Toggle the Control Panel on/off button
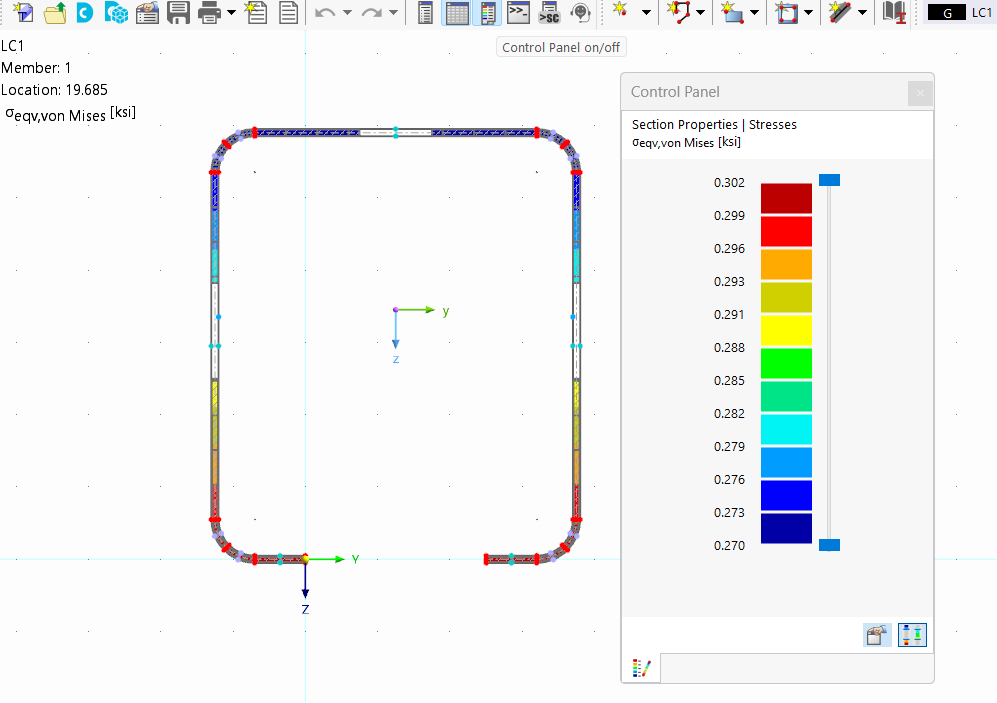The height and width of the screenshot is (703, 997). [x=488, y=13]
